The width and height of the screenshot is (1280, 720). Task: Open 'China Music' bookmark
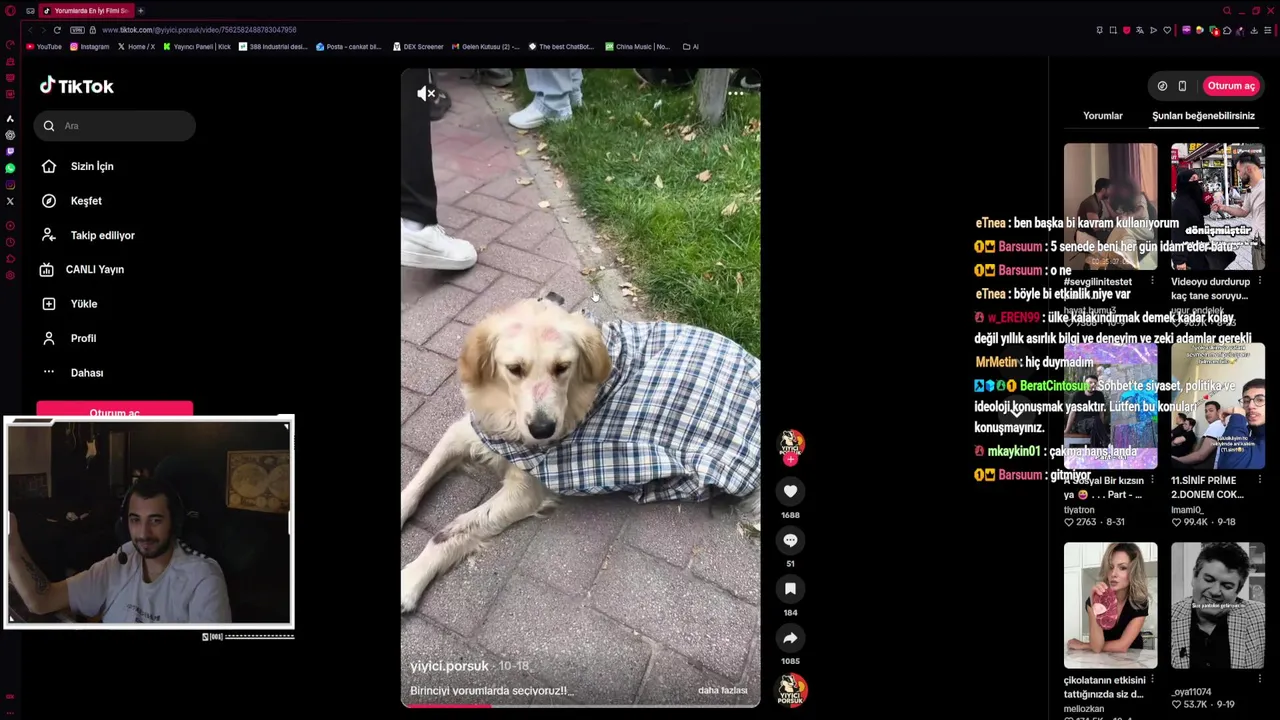[x=638, y=47]
